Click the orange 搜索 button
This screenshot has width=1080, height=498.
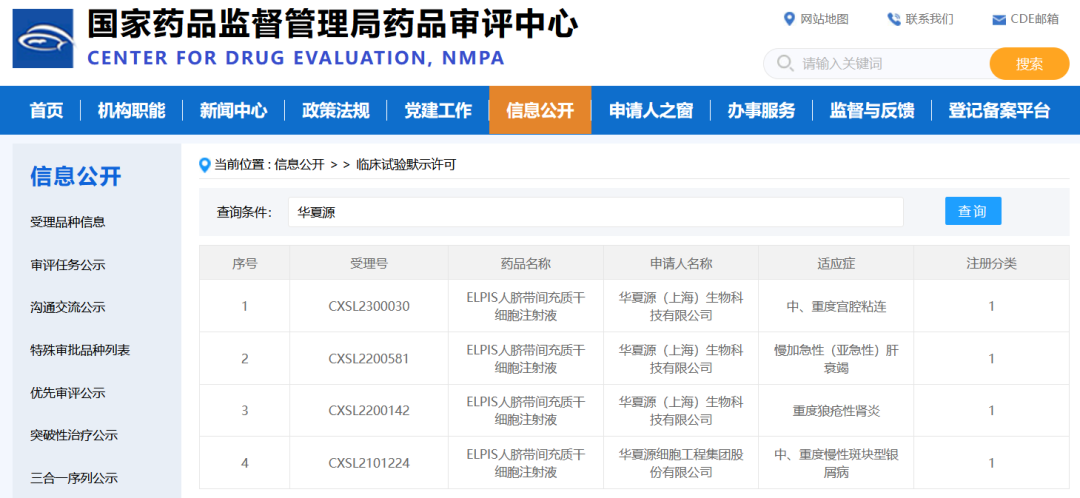click(x=1029, y=64)
